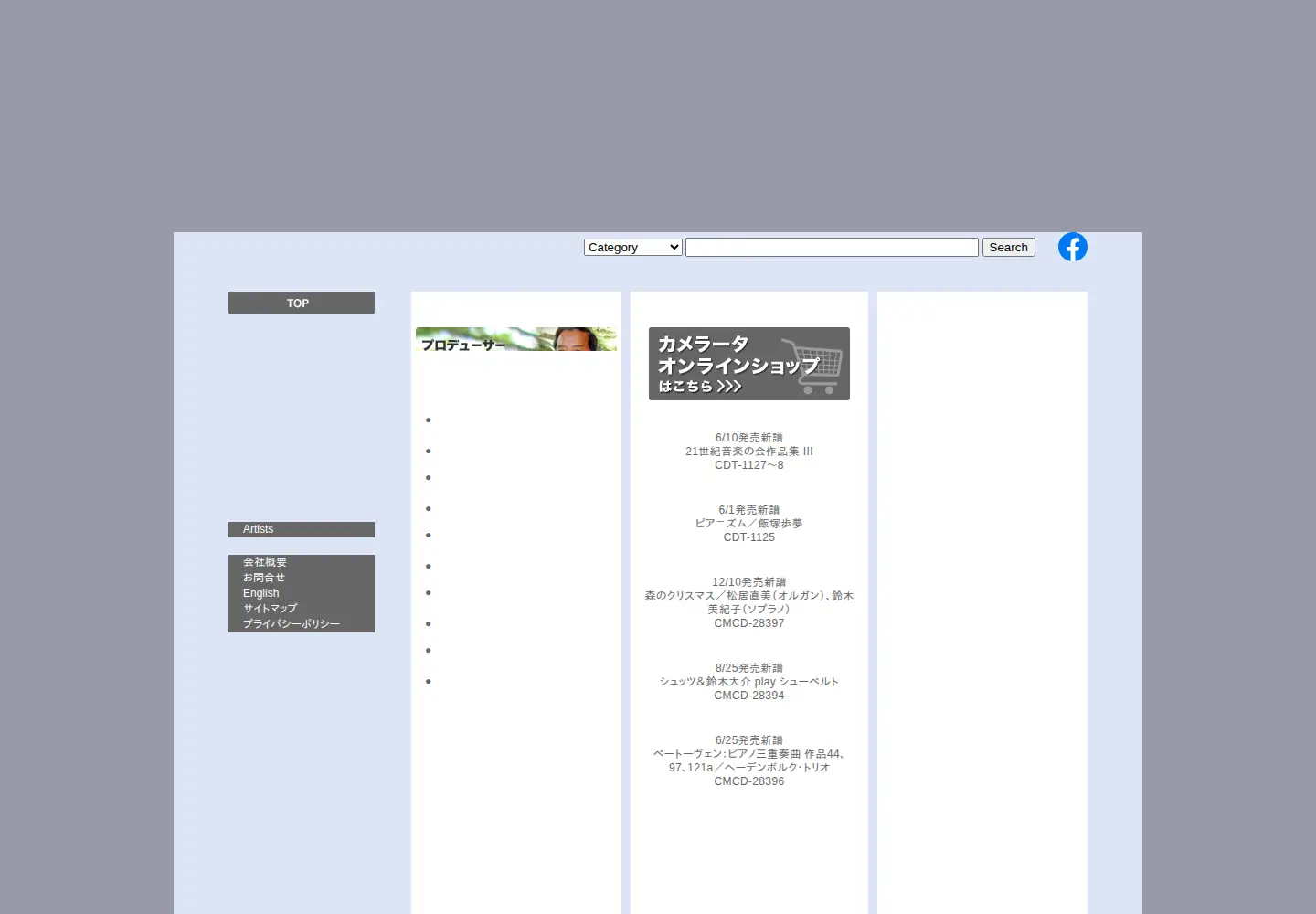Click the CMCD-28396 catalog number
This screenshot has width=1316, height=914.
coord(749,781)
